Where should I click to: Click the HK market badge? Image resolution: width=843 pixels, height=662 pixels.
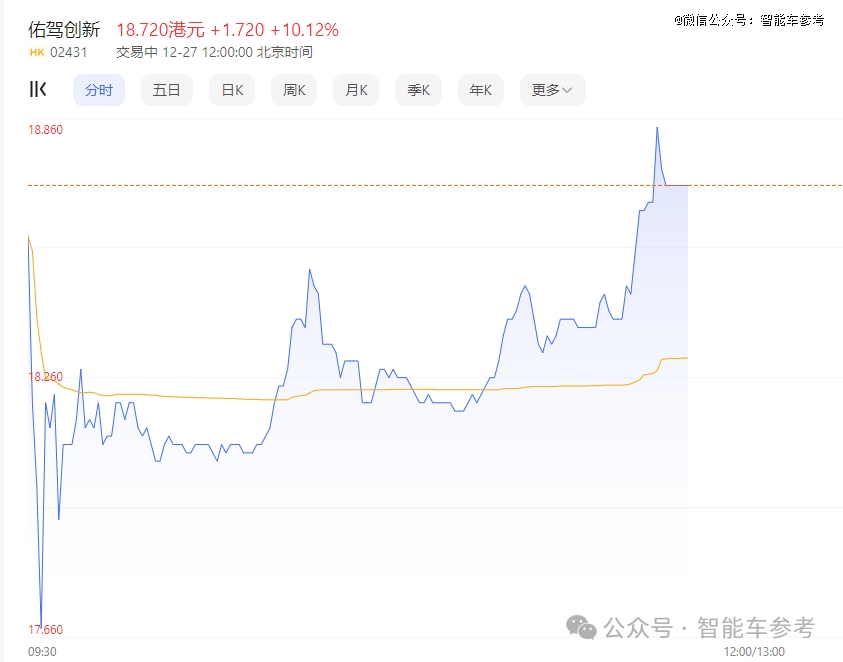37,52
